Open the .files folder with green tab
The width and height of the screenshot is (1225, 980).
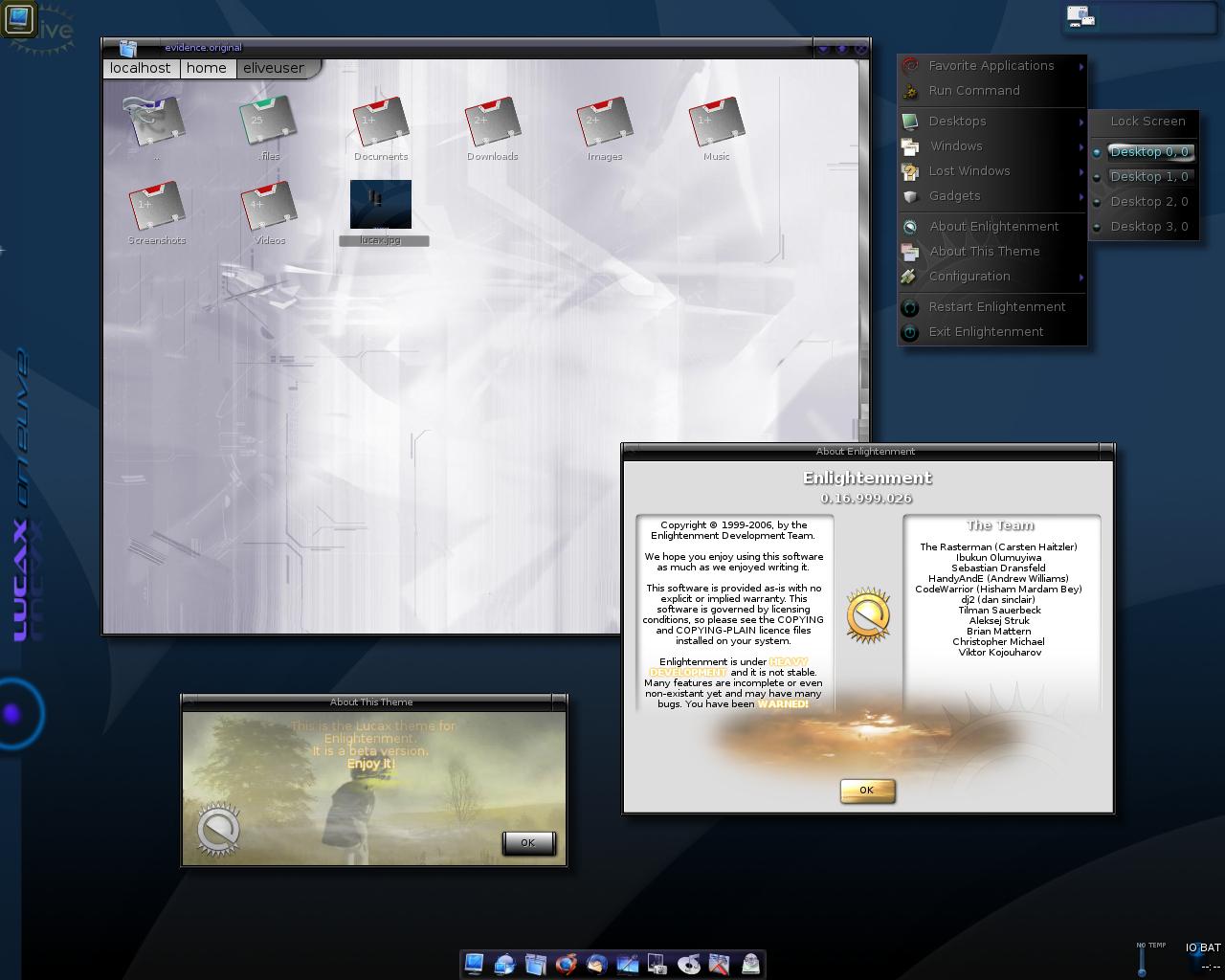click(269, 122)
